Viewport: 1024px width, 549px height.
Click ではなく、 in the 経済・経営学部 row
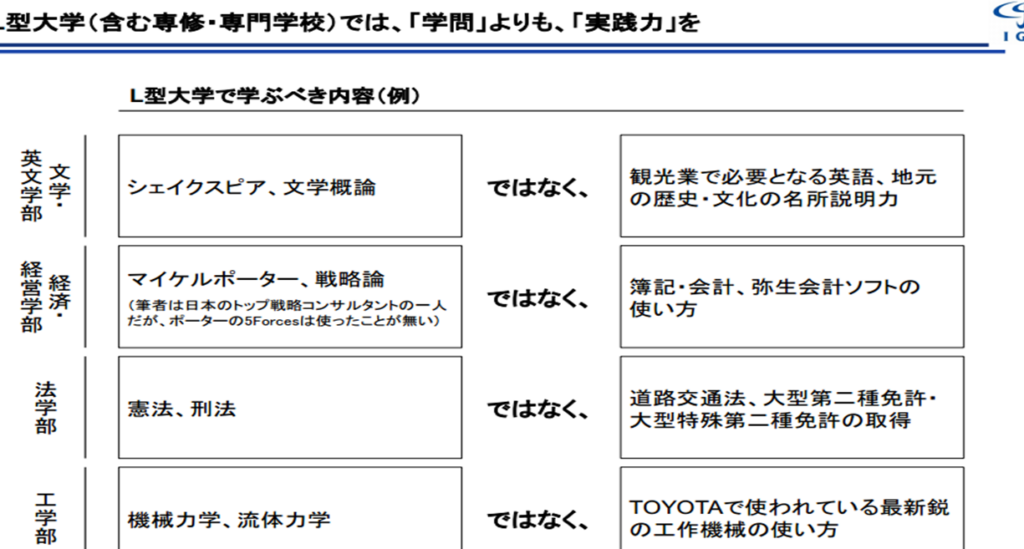538,298
